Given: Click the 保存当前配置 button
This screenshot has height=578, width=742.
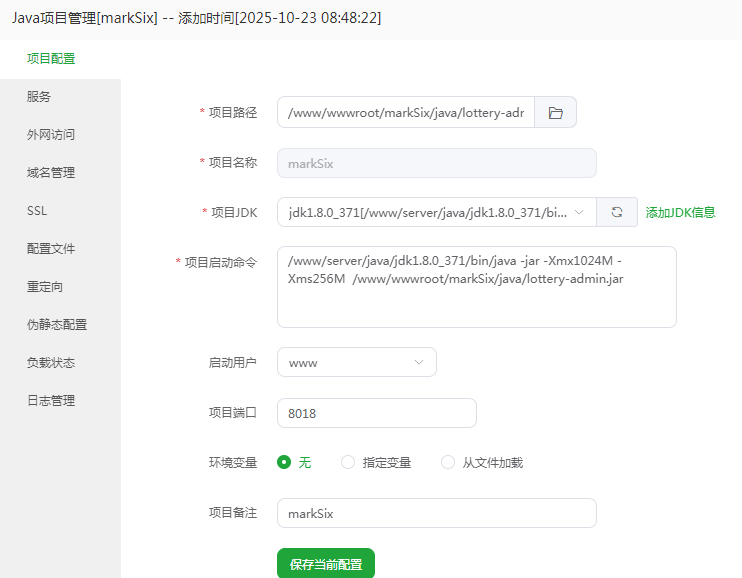Looking at the screenshot, I should tap(325, 564).
